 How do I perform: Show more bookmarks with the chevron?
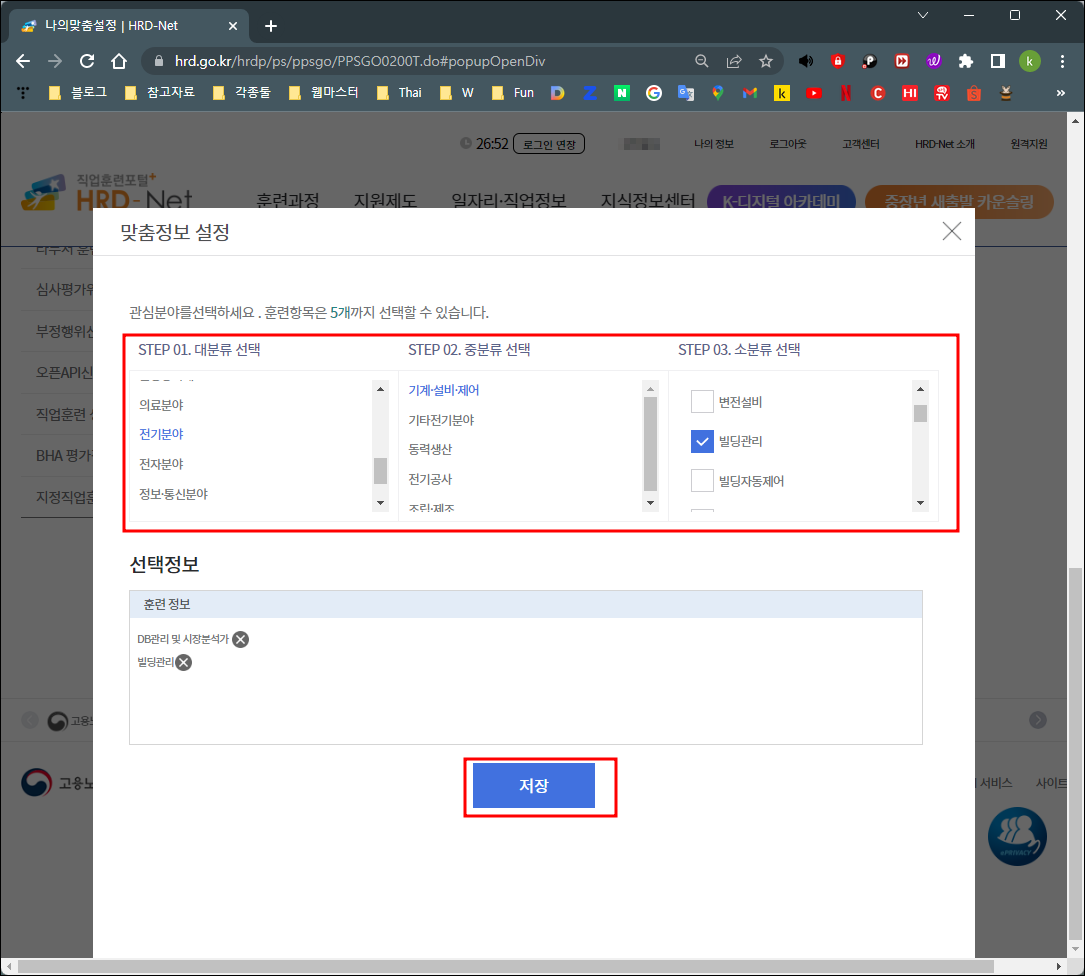1060,93
